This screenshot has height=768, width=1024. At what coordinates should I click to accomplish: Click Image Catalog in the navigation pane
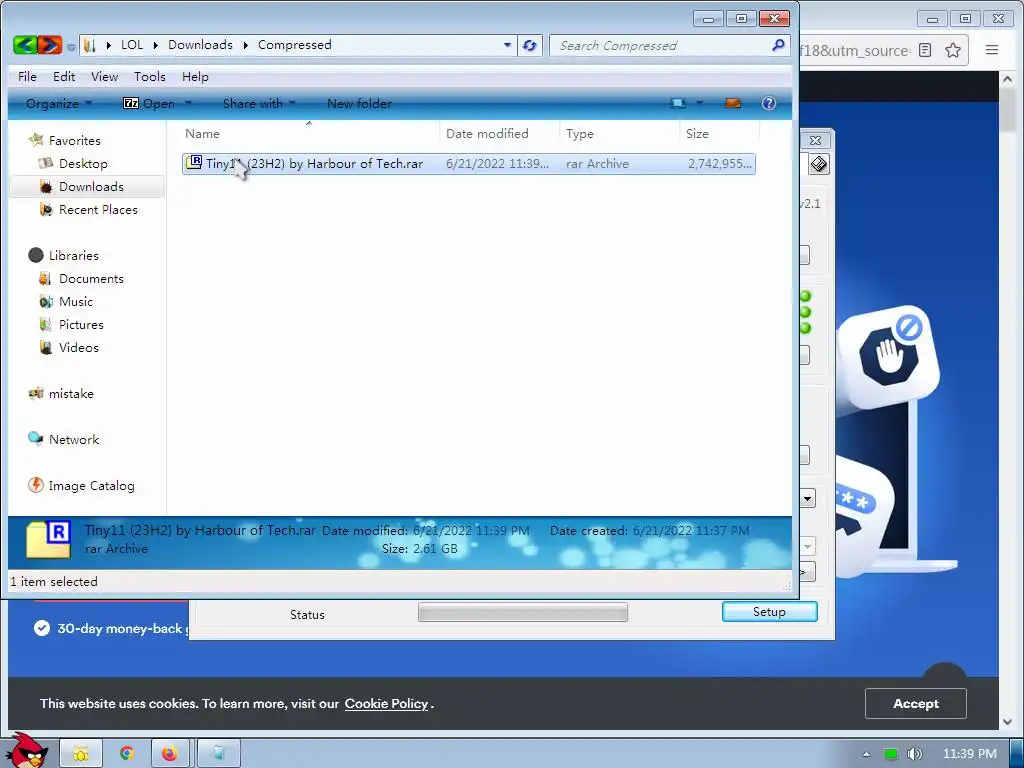pyautogui.click(x=91, y=486)
